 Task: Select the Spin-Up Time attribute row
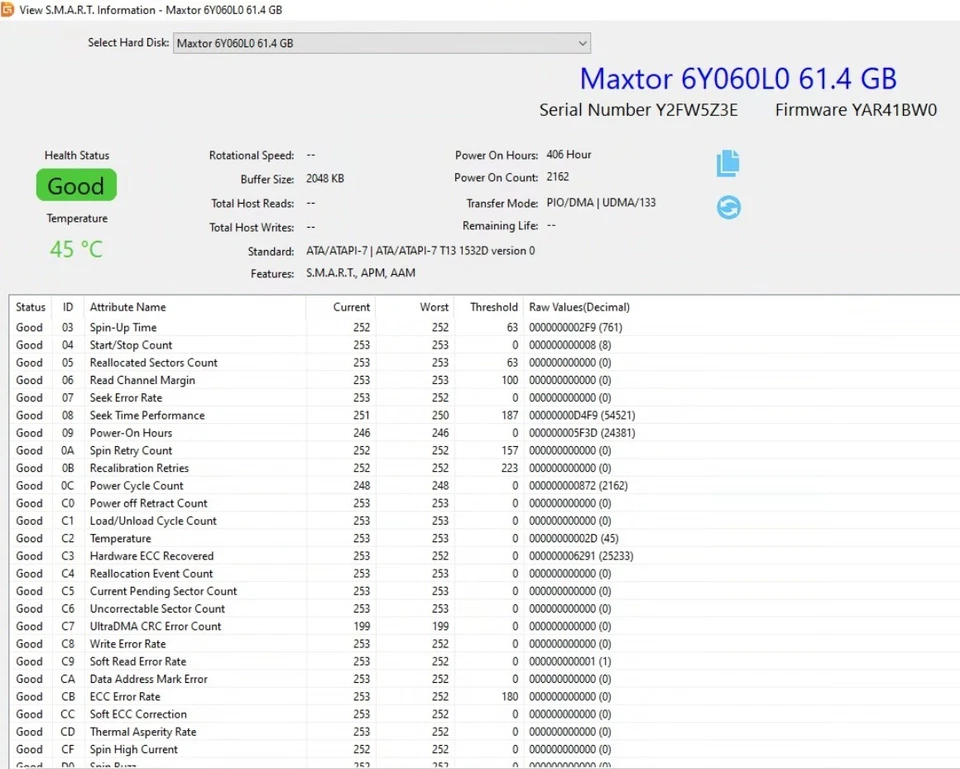(200, 325)
